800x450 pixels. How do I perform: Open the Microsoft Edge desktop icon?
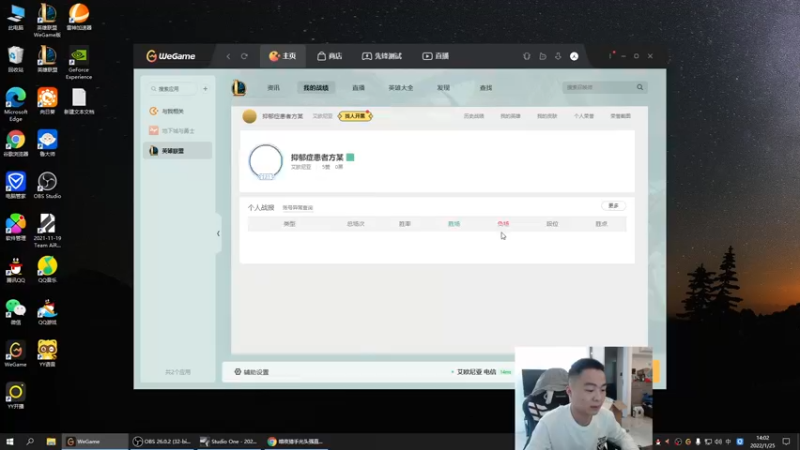16,104
